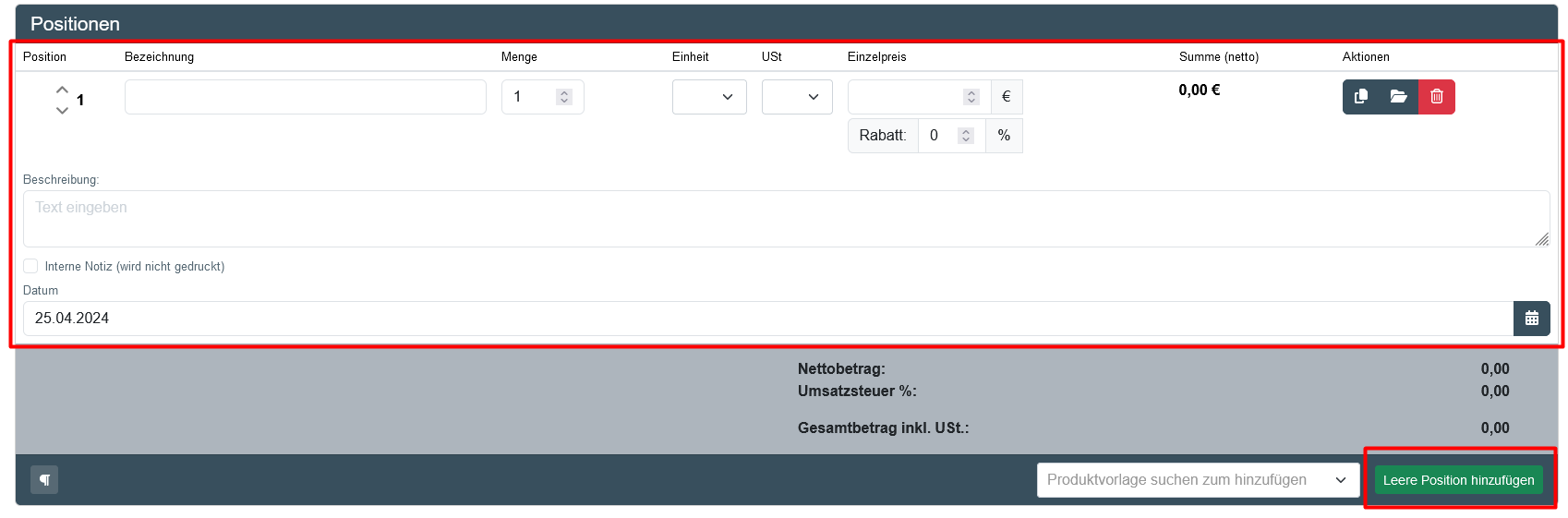This screenshot has height=518, width=1568.
Task: Delete position with red trash icon
Action: coord(1437,97)
